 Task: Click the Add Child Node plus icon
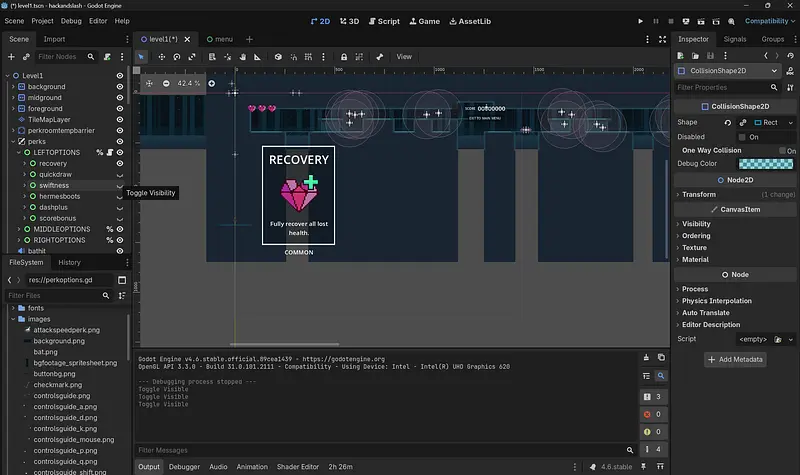11,57
